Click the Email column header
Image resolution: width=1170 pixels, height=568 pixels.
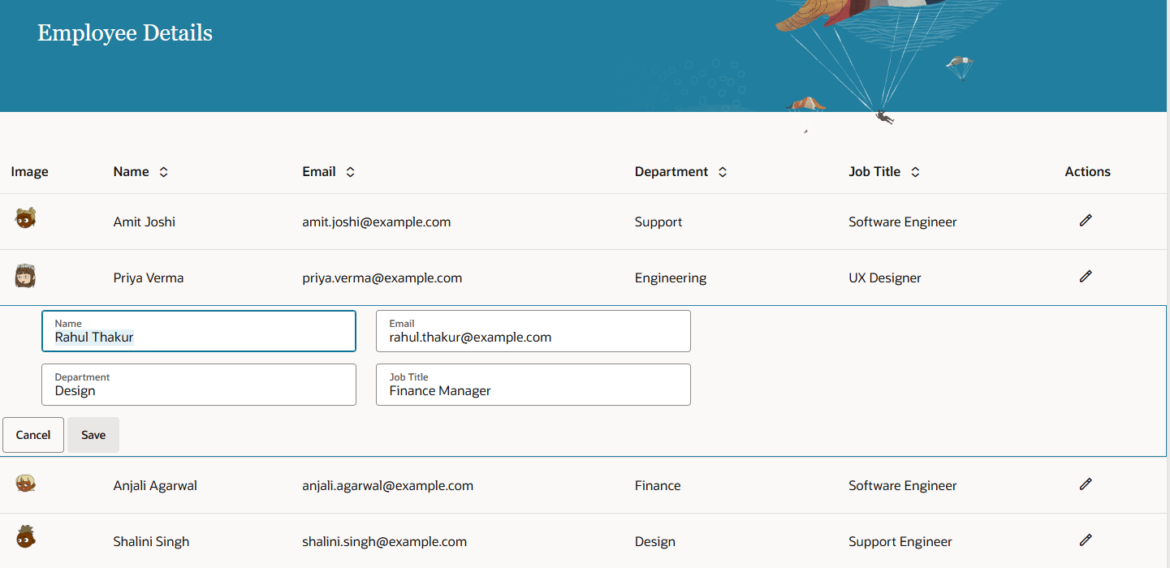[x=319, y=172]
